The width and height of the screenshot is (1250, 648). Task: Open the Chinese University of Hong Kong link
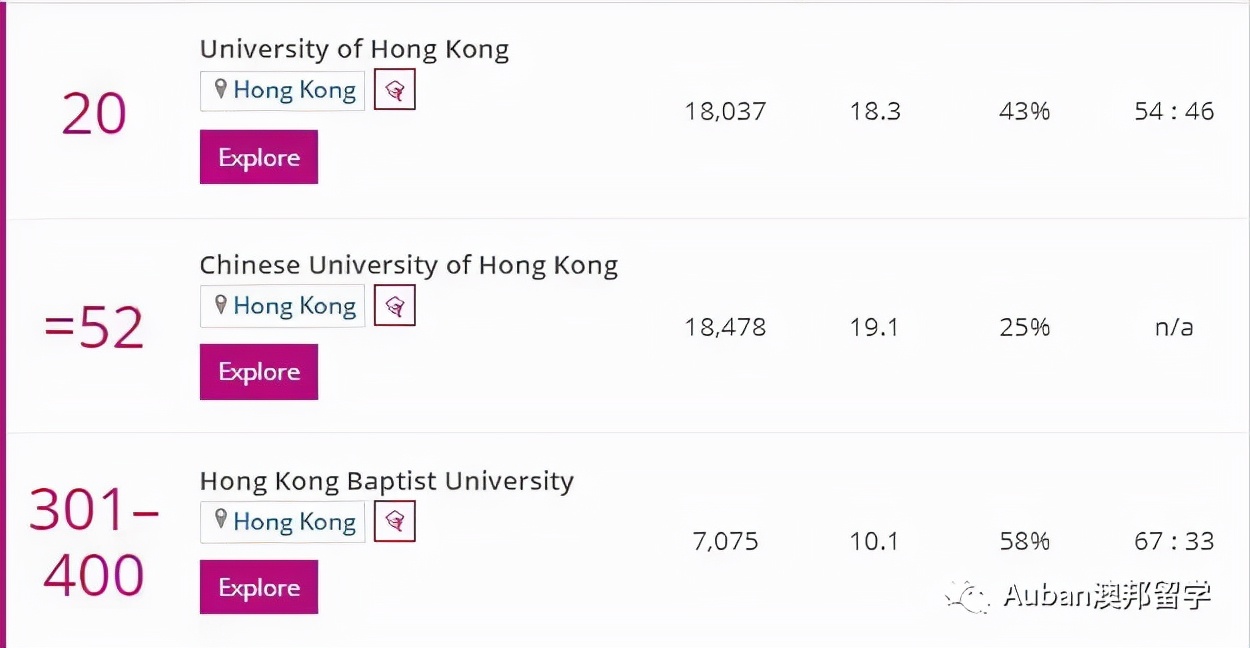[409, 264]
